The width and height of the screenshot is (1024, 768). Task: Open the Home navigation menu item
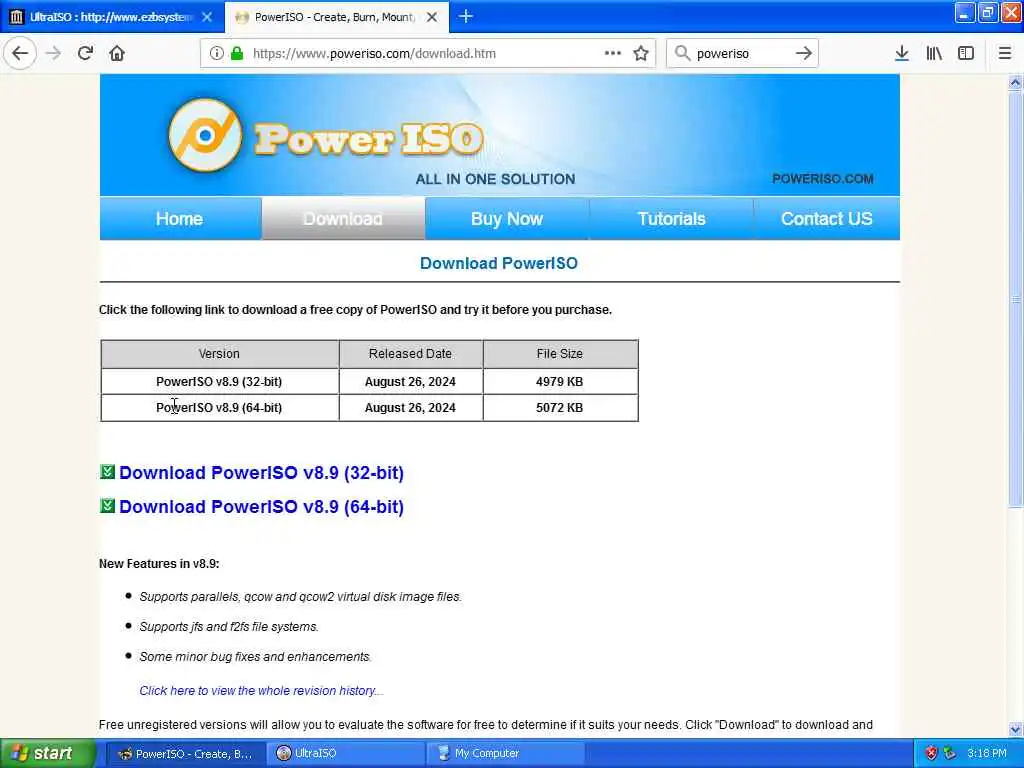180,219
